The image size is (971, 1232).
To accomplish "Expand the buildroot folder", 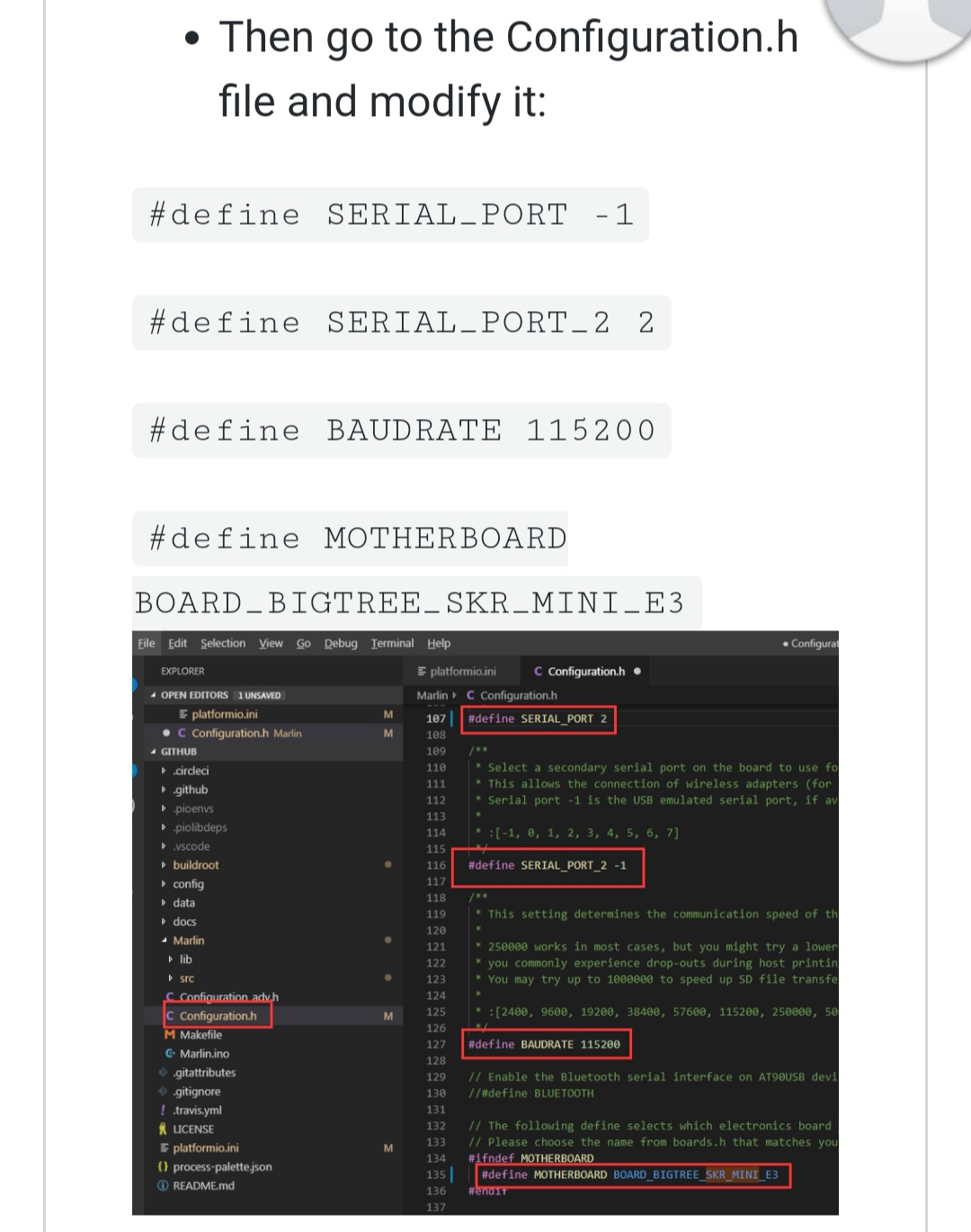I will 164,866.
